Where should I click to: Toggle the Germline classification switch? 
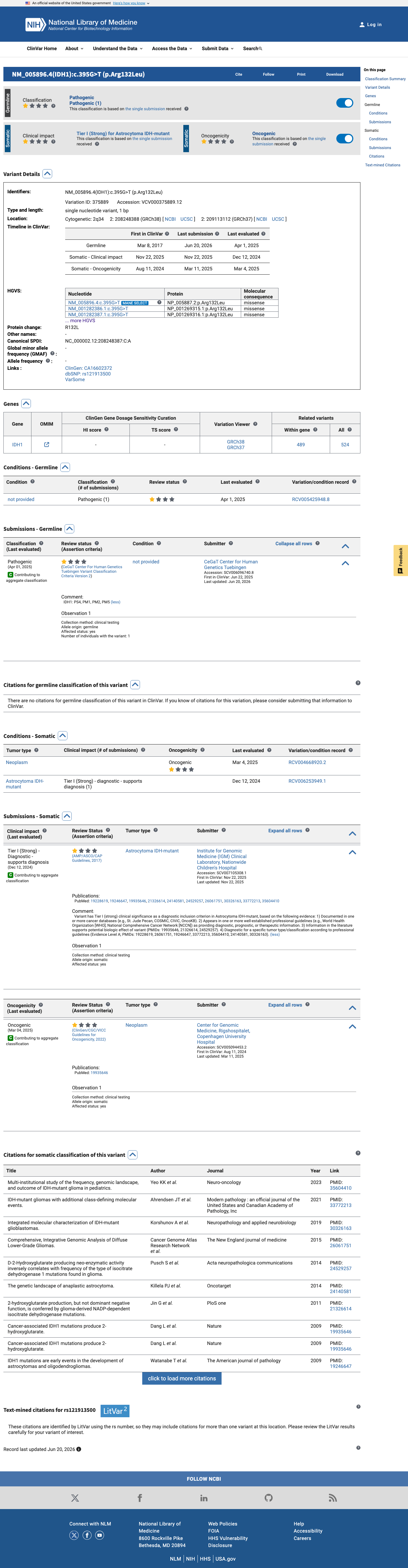tap(345, 103)
